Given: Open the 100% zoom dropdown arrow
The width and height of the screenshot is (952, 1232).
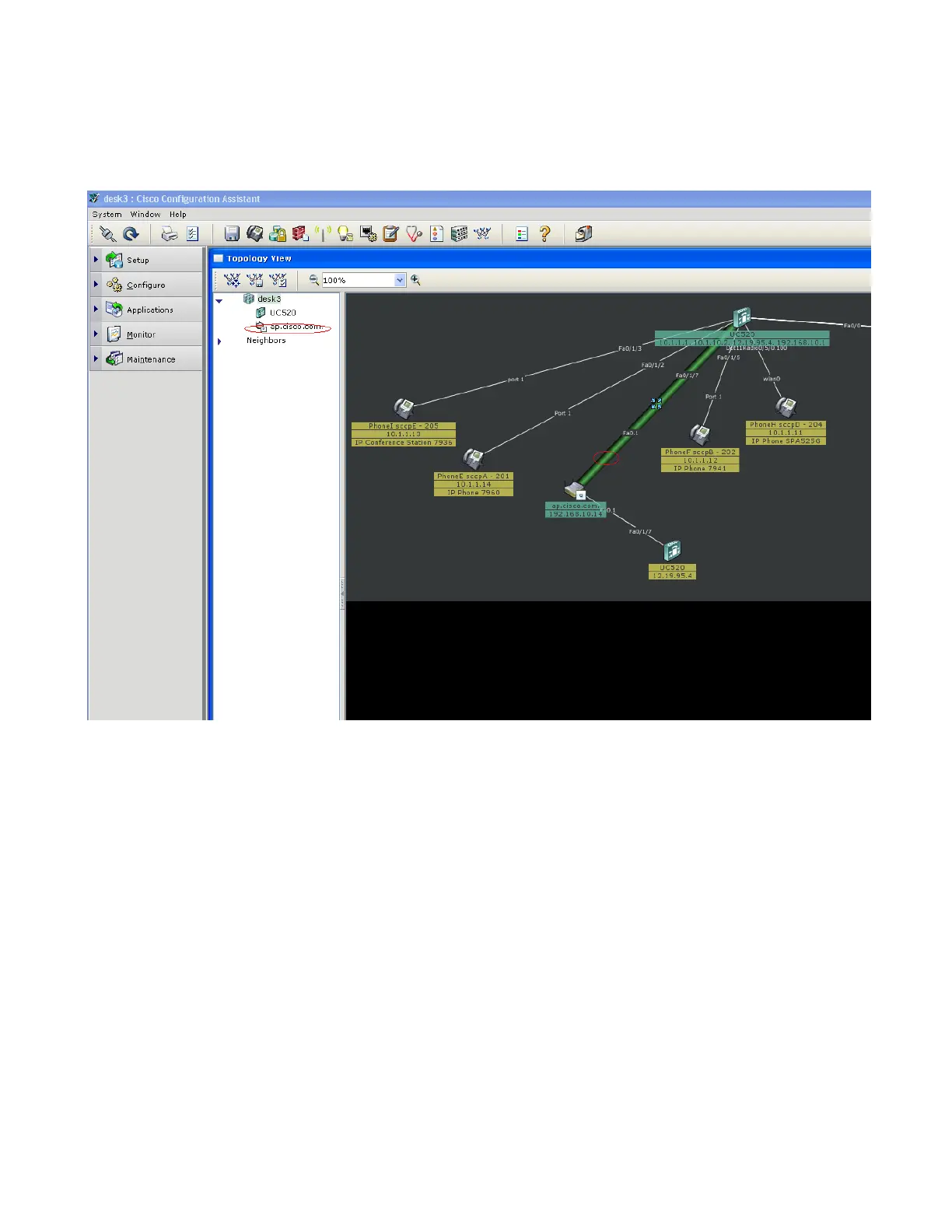Looking at the screenshot, I should [x=400, y=280].
